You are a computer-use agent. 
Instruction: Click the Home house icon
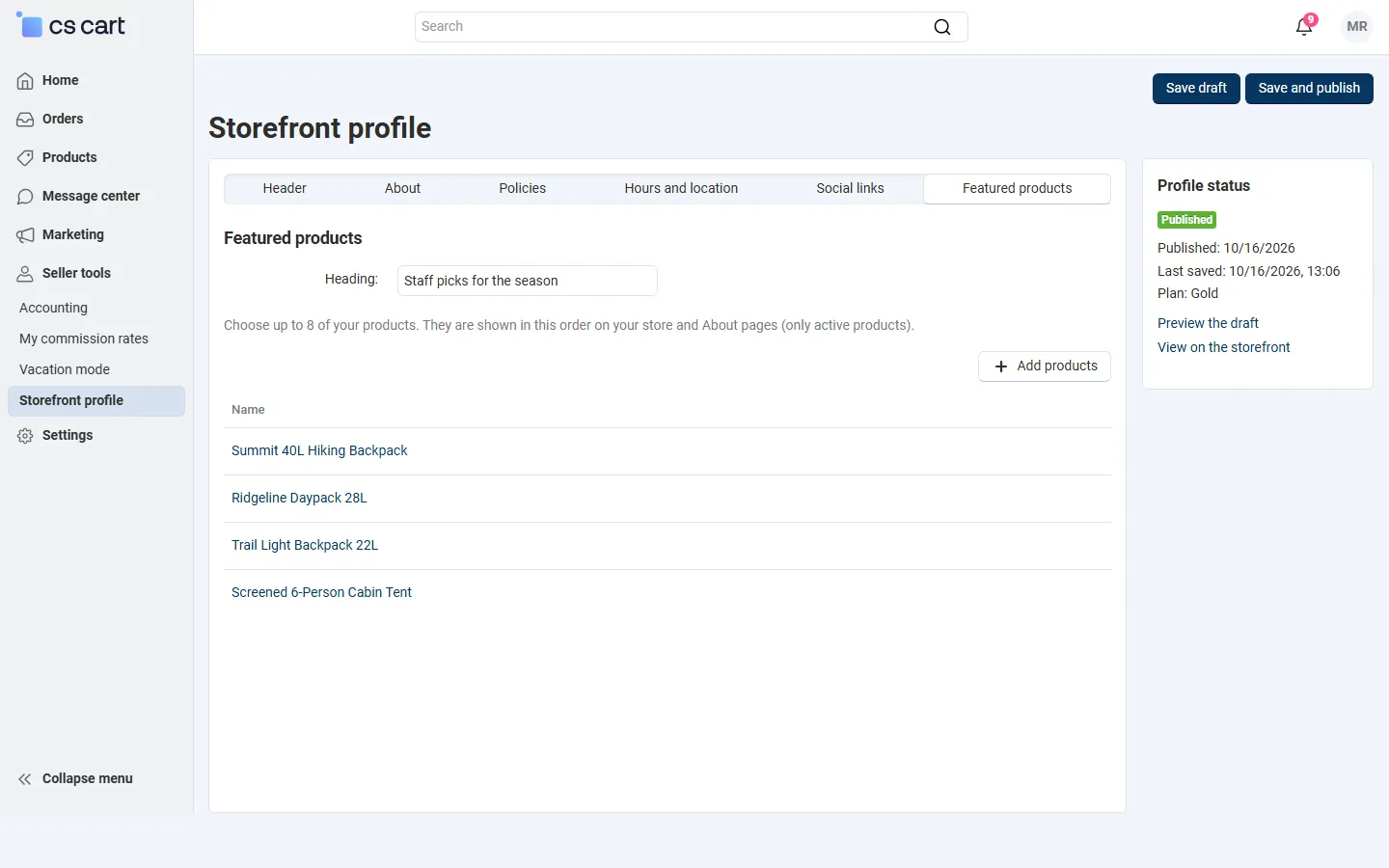(25, 81)
